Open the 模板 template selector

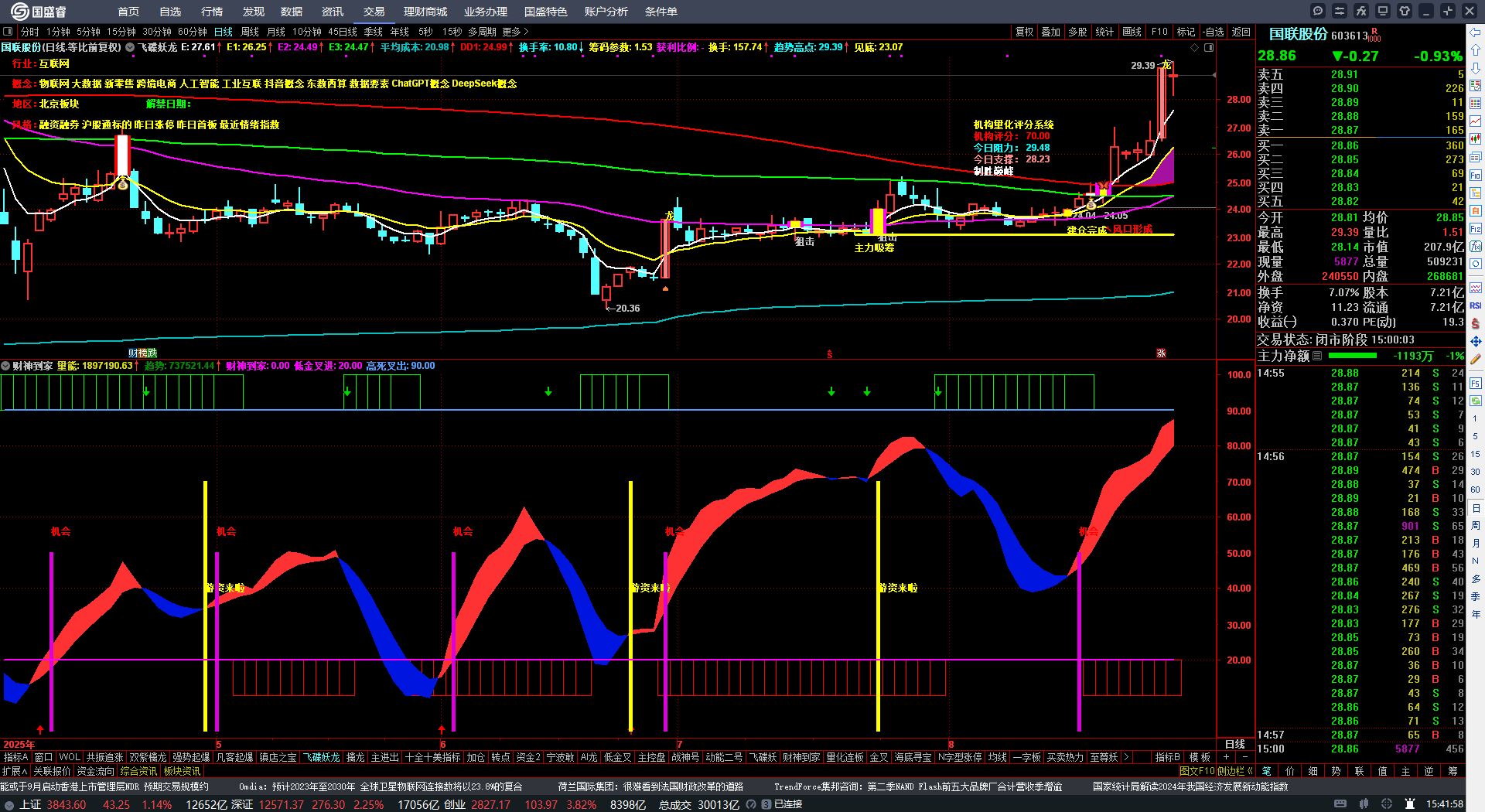1200,757
